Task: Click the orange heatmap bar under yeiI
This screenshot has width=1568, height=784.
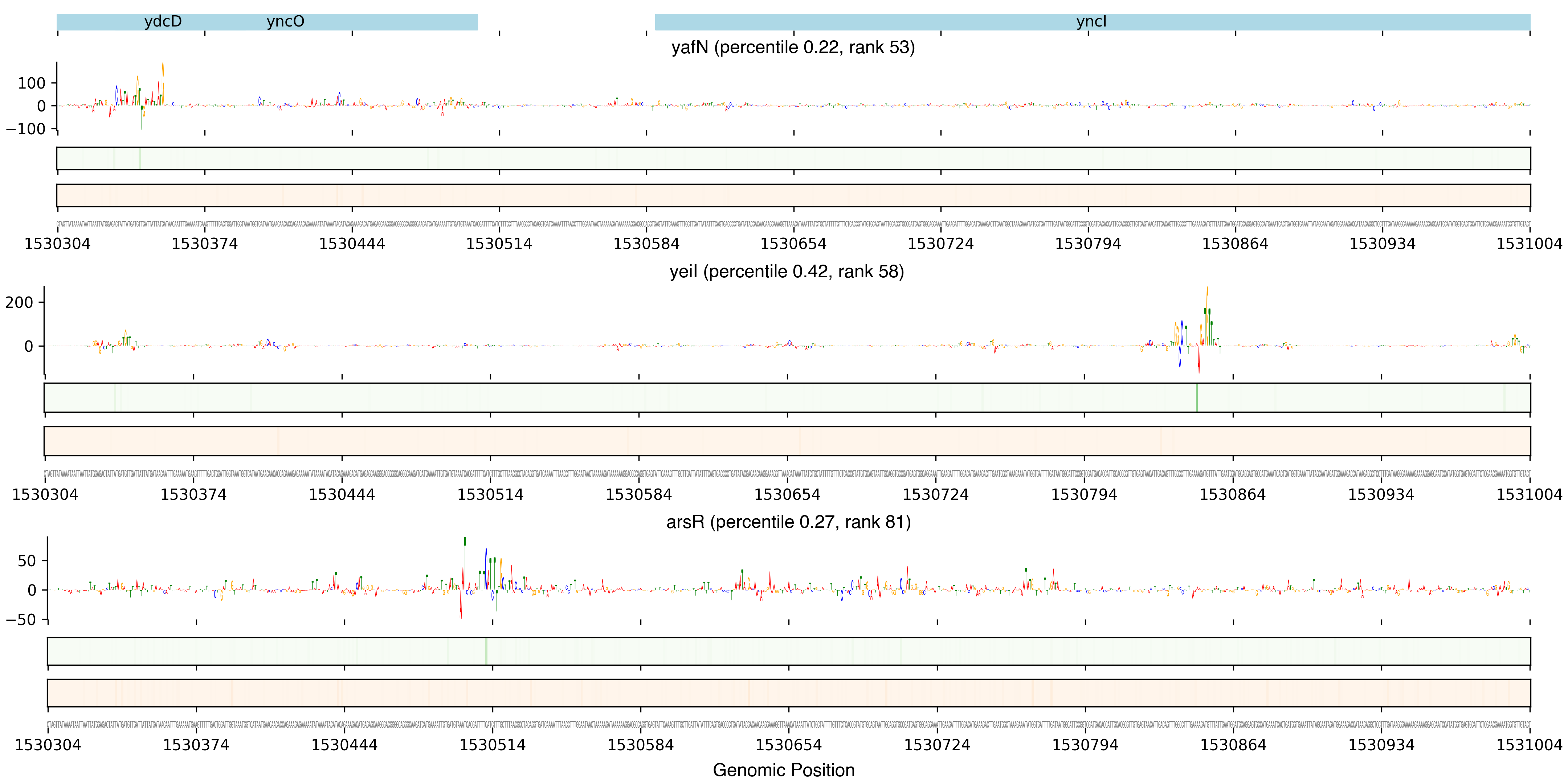Action: click(787, 441)
